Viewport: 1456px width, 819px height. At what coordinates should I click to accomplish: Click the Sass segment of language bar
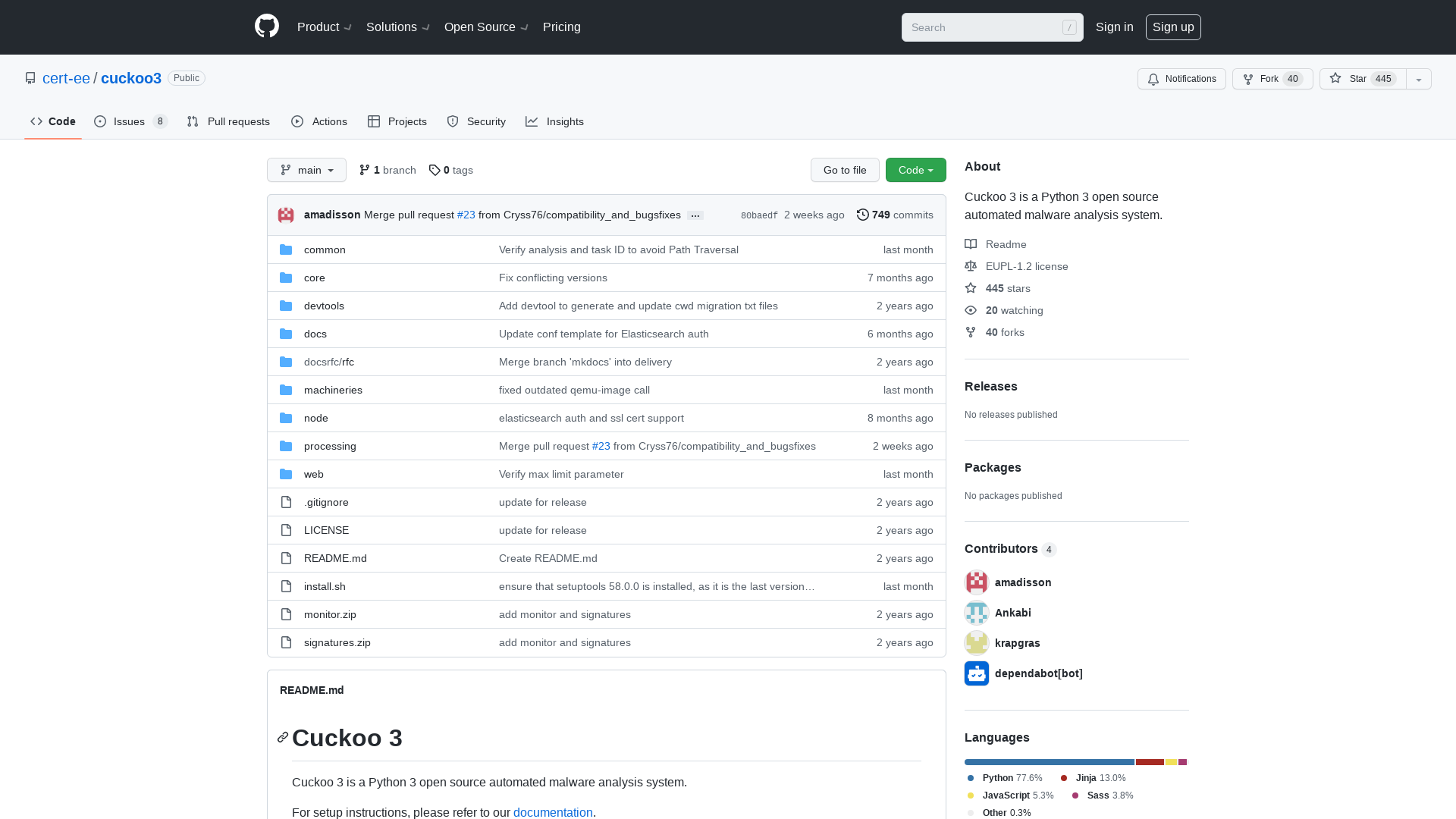(1182, 762)
